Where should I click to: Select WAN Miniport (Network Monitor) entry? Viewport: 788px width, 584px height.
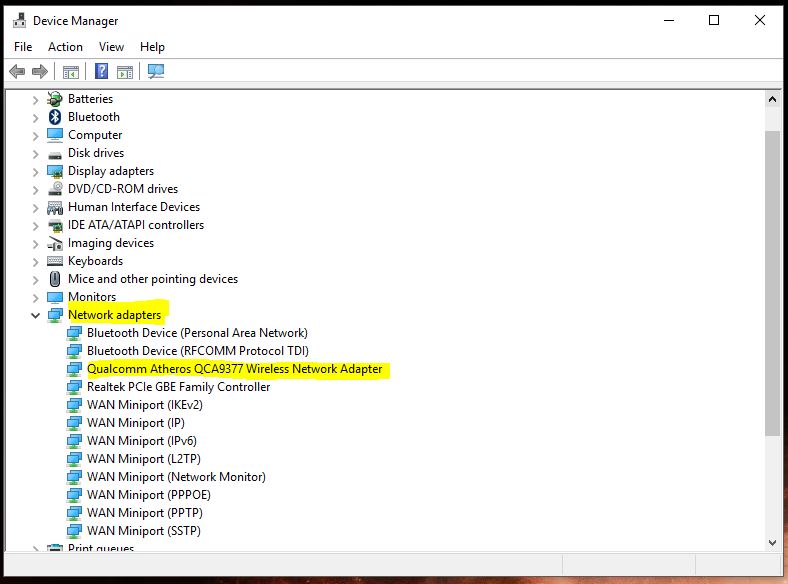click(x=176, y=477)
